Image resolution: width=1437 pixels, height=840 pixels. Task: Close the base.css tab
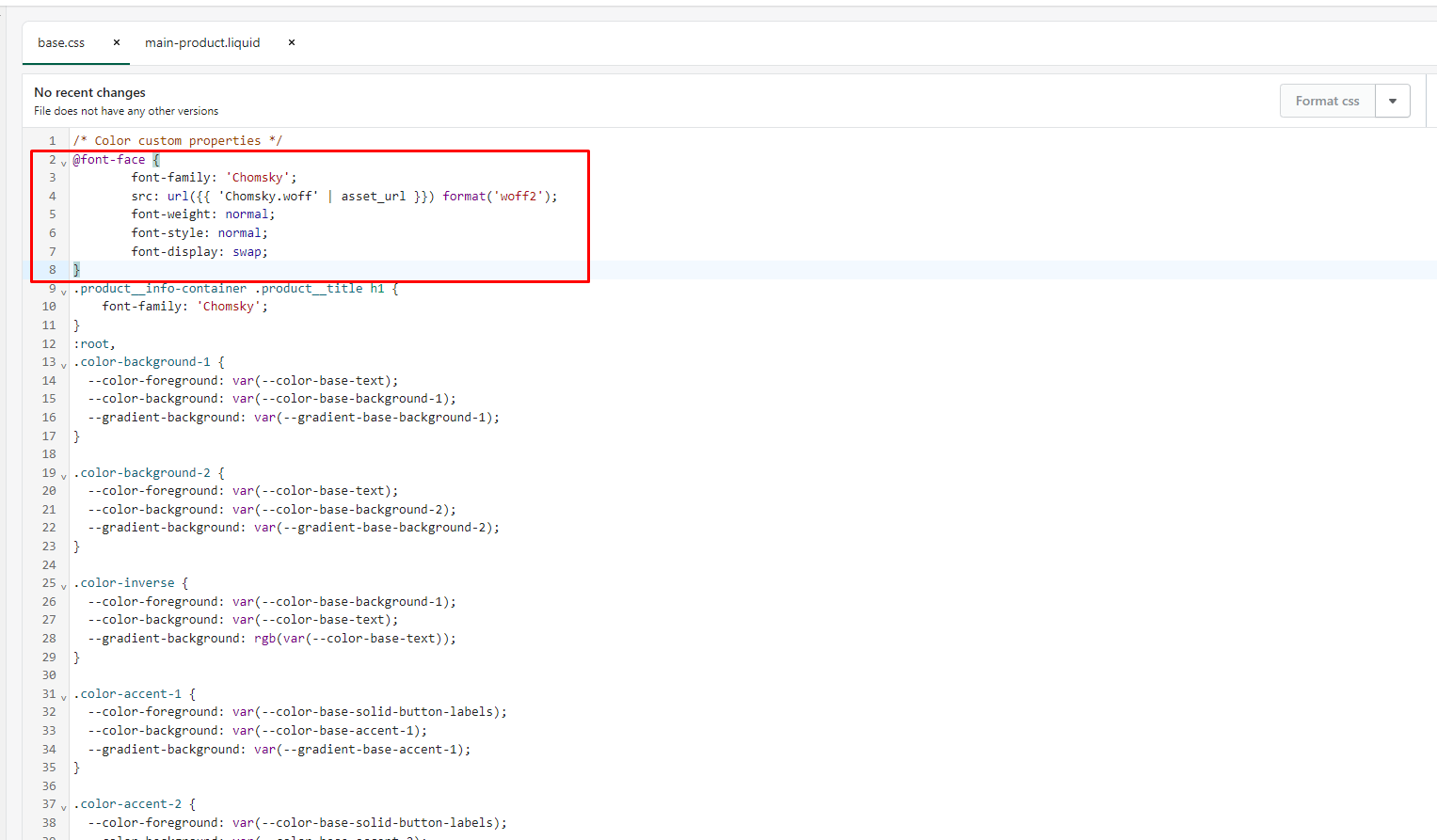tap(117, 42)
